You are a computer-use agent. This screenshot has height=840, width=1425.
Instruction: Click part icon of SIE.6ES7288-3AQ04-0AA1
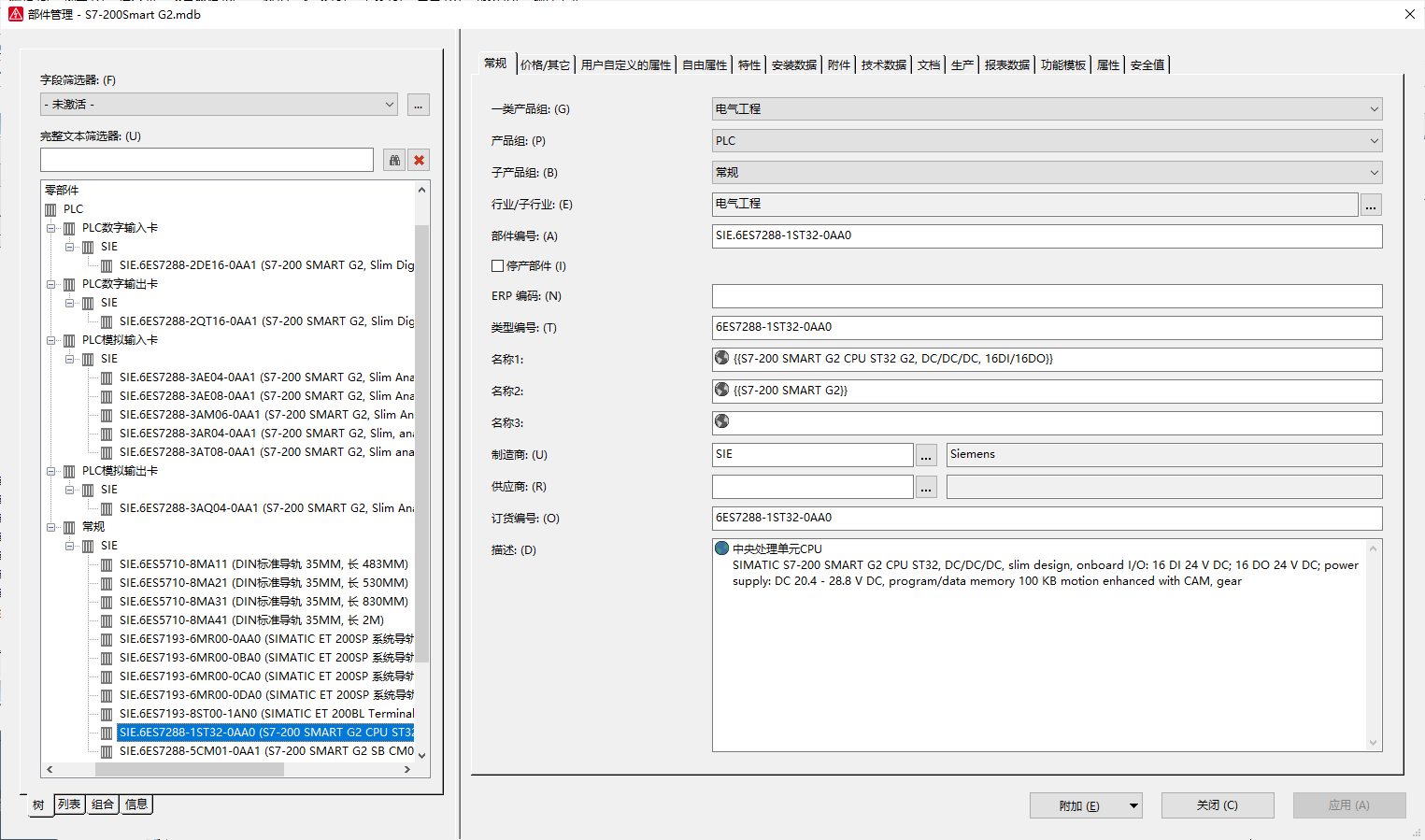pyautogui.click(x=107, y=508)
